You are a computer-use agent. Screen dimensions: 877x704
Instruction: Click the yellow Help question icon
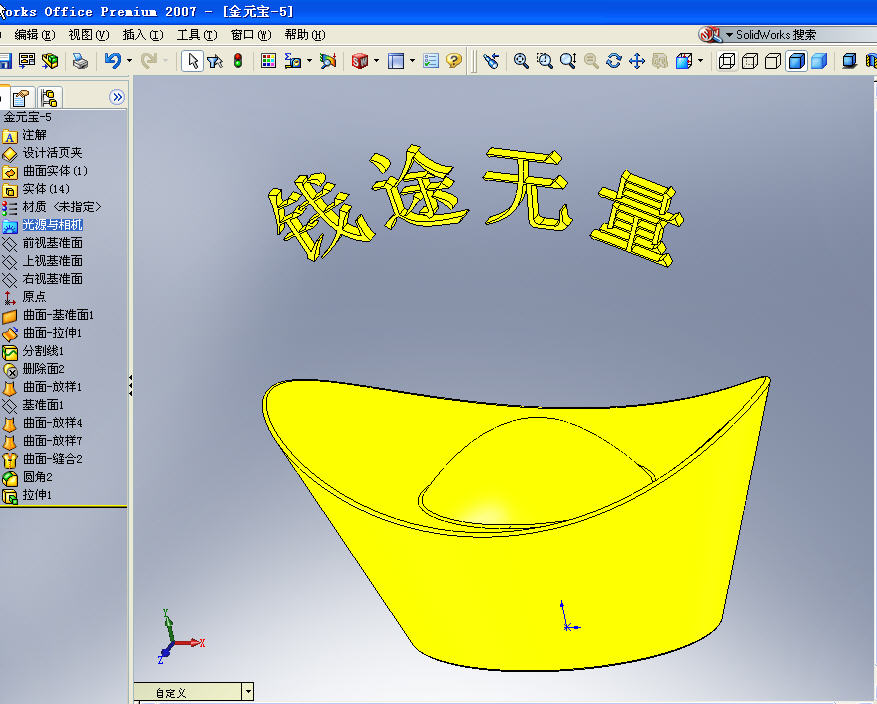[454, 60]
